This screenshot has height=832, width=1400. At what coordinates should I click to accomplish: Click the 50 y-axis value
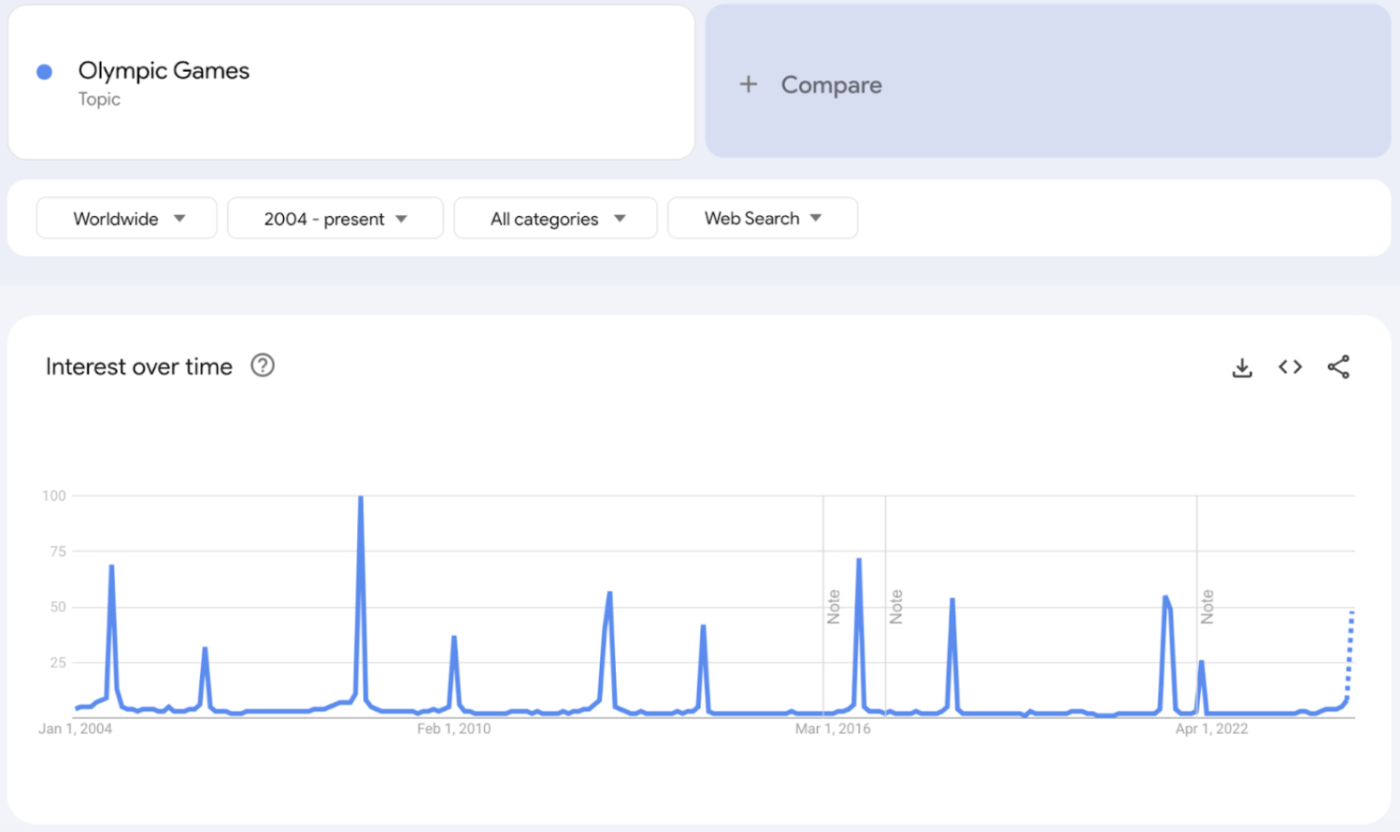click(x=58, y=607)
